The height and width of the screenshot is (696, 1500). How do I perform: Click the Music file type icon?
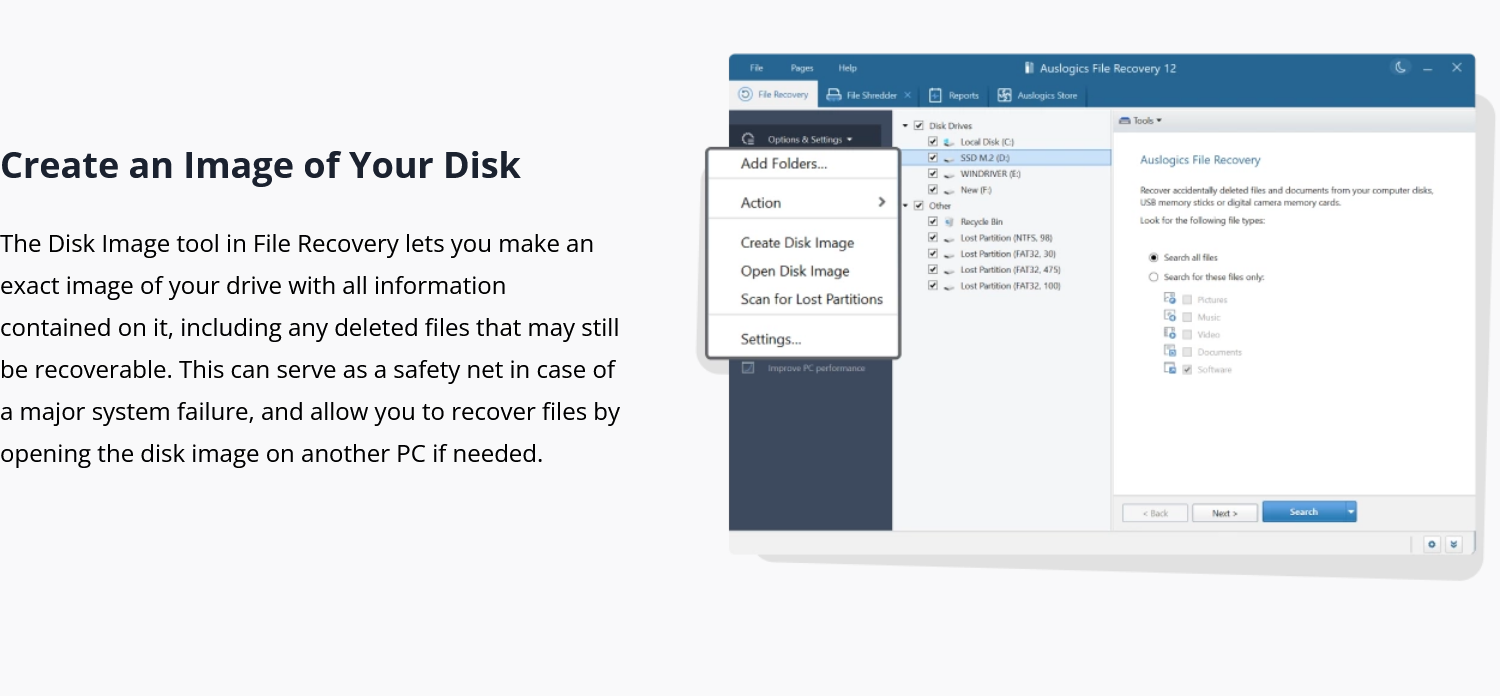pos(1170,316)
